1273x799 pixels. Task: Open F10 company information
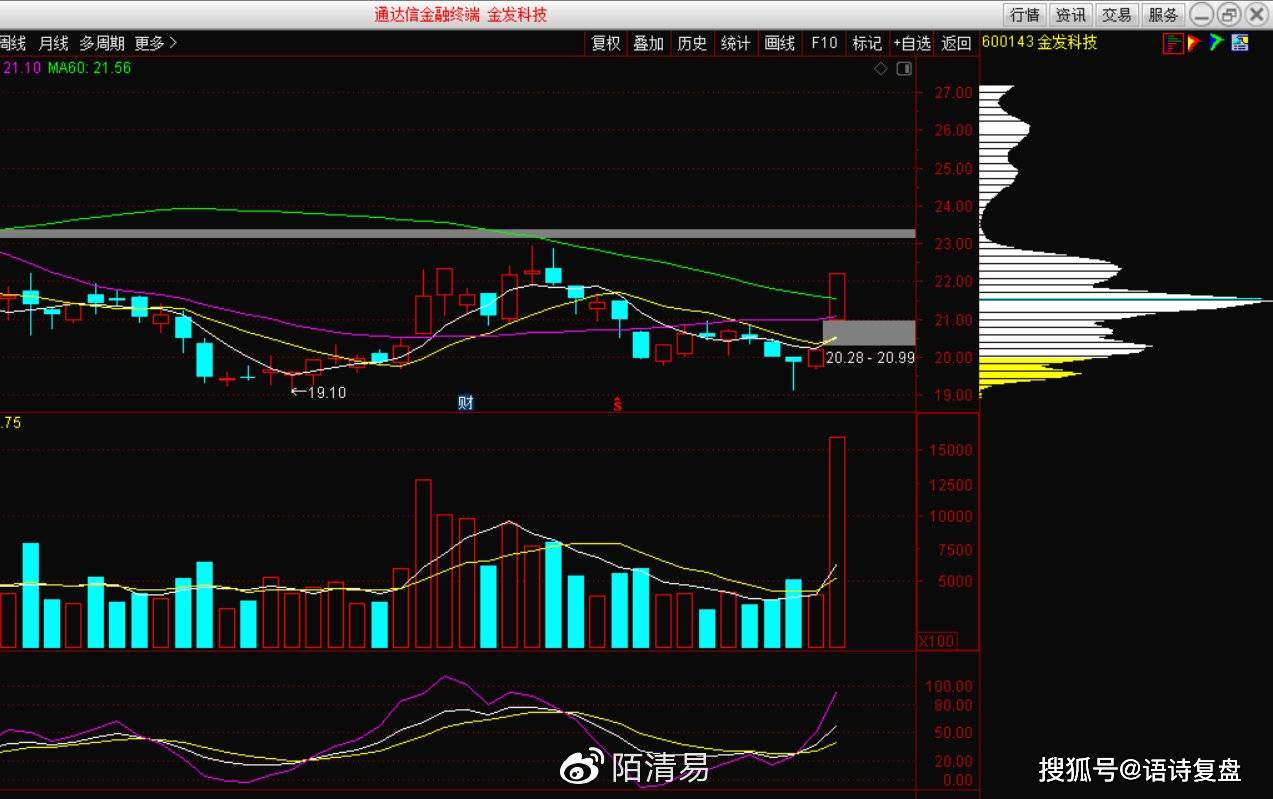824,43
